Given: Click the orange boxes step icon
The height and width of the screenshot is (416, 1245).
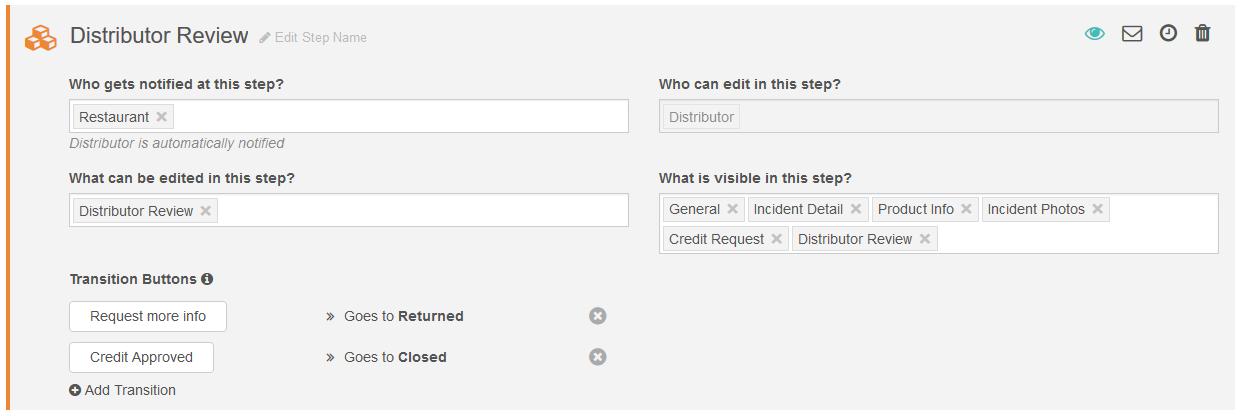Looking at the screenshot, I should pyautogui.click(x=41, y=37).
